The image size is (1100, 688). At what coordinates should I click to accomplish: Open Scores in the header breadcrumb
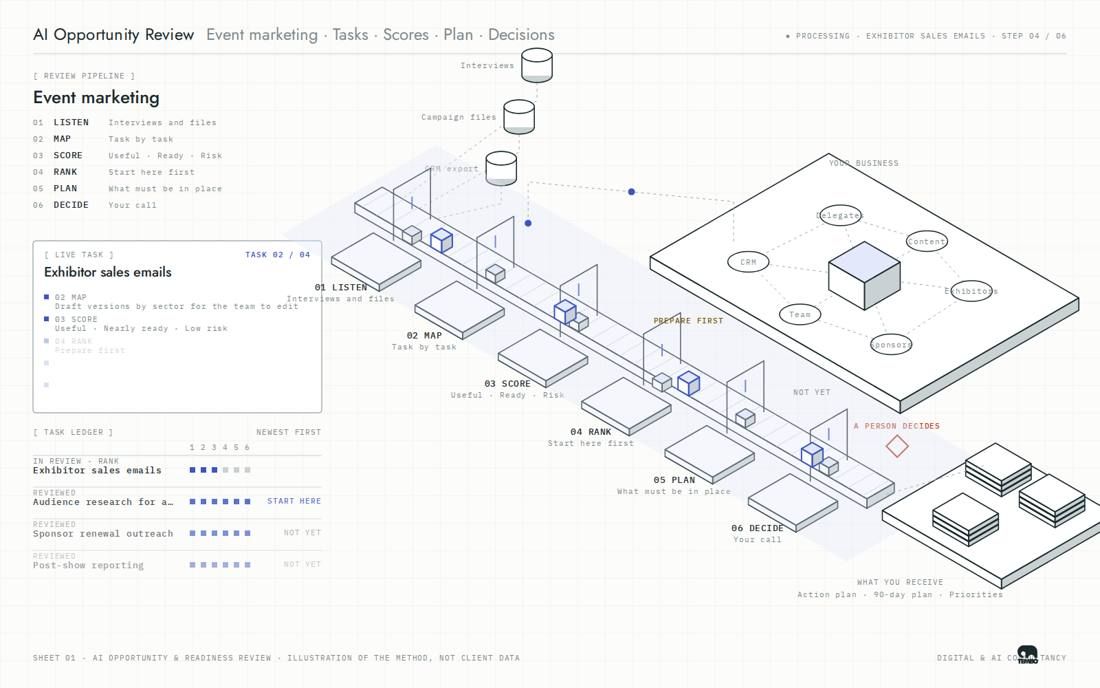pyautogui.click(x=405, y=34)
